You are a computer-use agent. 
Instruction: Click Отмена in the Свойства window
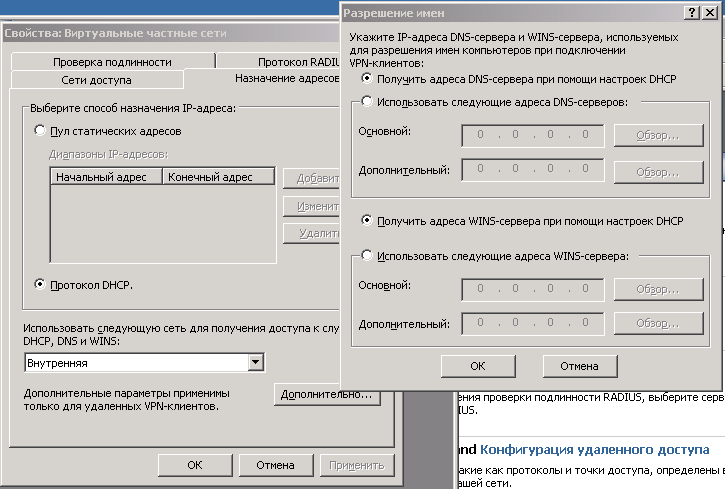pos(276,465)
